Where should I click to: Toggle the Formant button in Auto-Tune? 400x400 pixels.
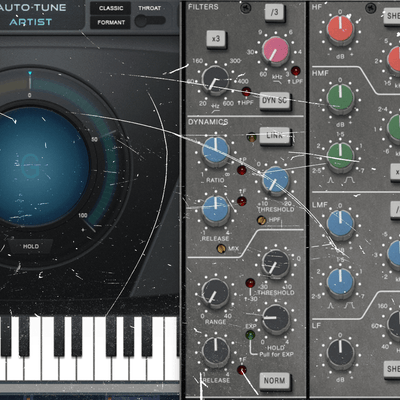(111, 22)
